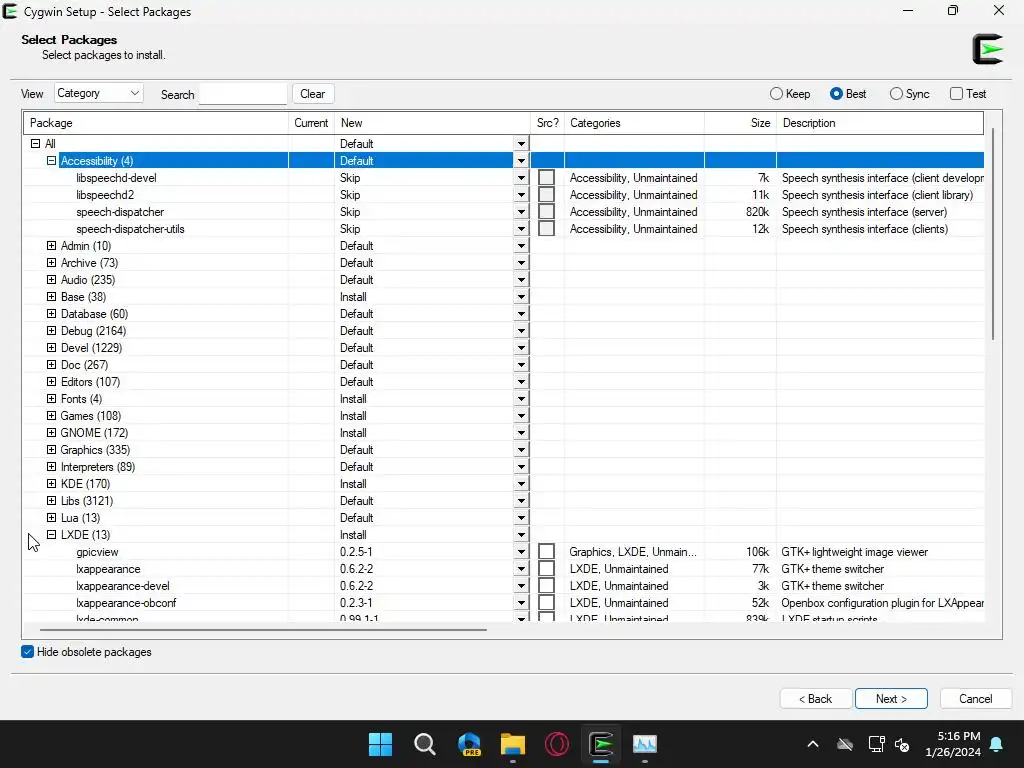Collapse Accessibility (4) category
Image resolution: width=1024 pixels, height=768 pixels.
(52, 161)
